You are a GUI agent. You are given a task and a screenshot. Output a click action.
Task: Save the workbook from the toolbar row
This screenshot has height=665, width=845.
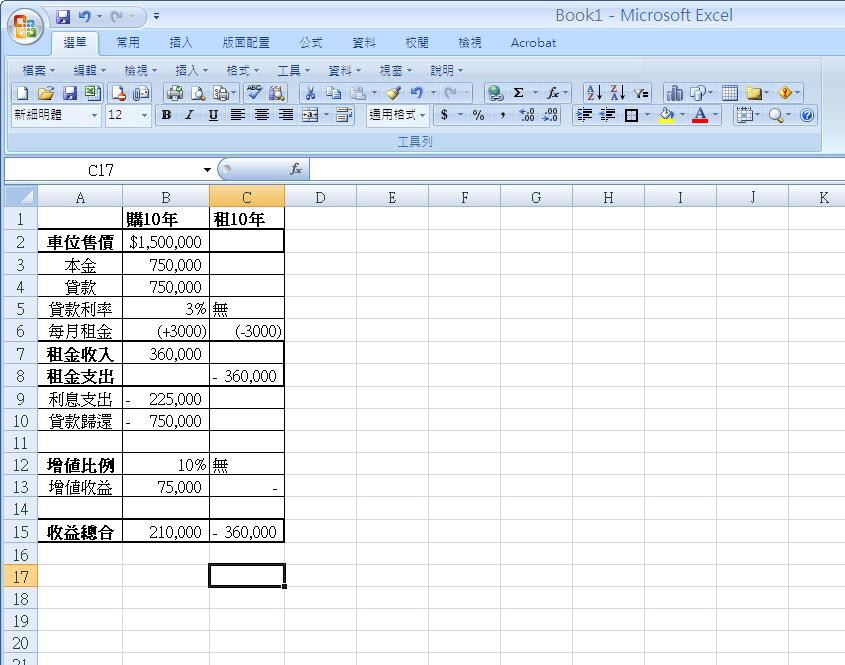pos(70,93)
